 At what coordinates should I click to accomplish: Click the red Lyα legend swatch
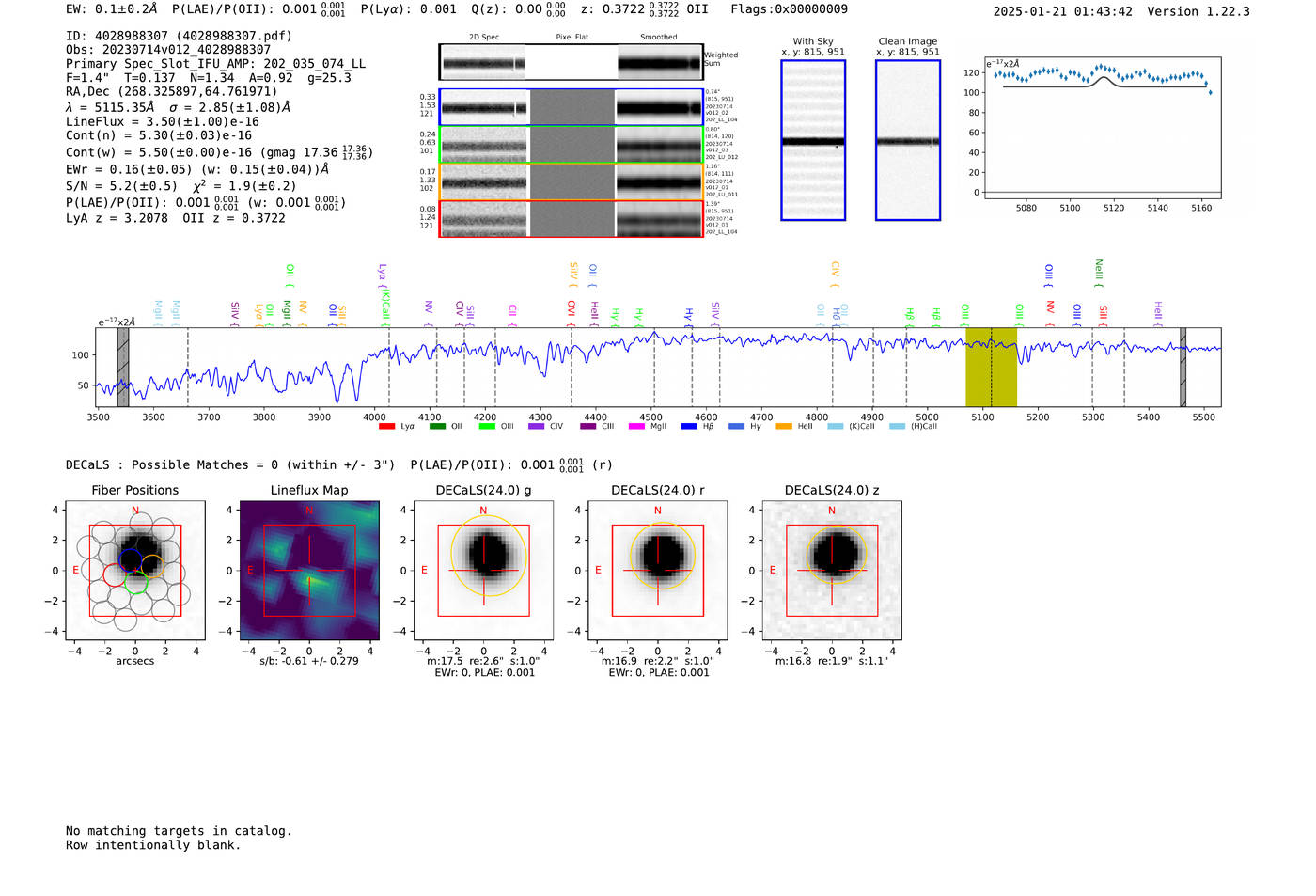[386, 427]
